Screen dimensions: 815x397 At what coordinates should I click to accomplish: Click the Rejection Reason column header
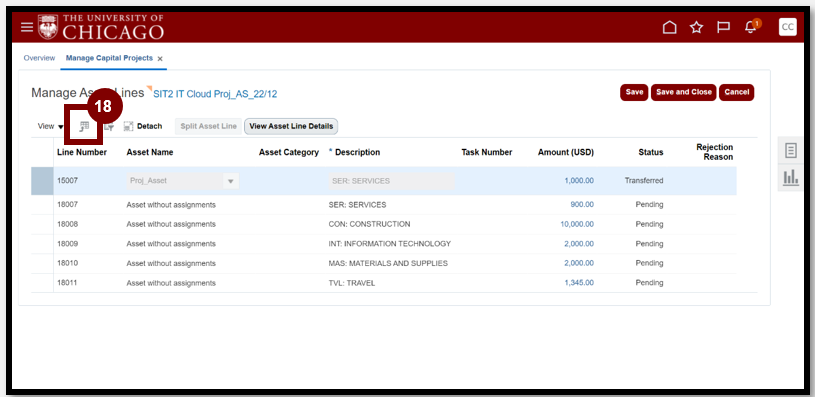click(715, 152)
